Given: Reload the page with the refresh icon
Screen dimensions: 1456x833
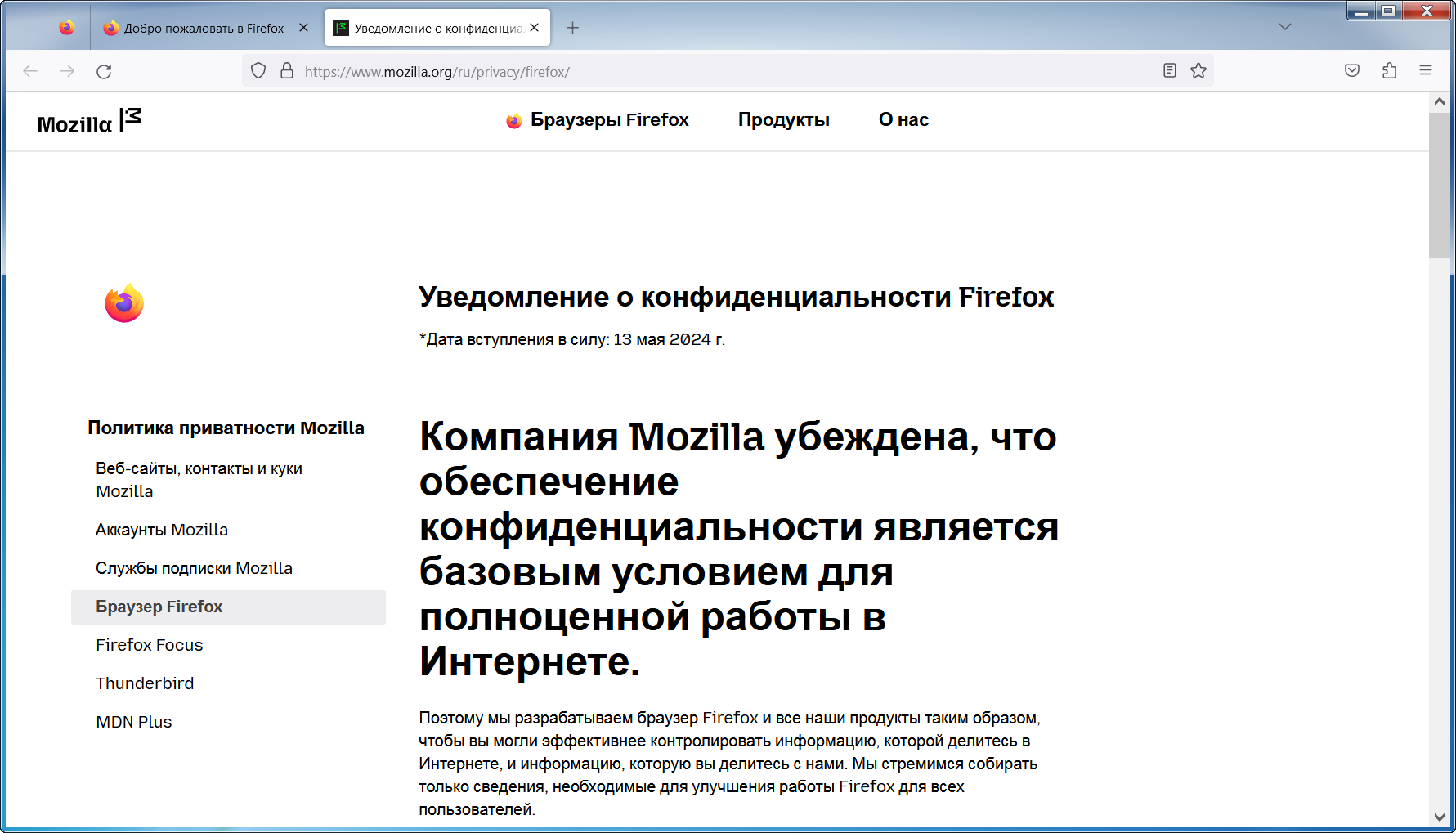Looking at the screenshot, I should [104, 71].
